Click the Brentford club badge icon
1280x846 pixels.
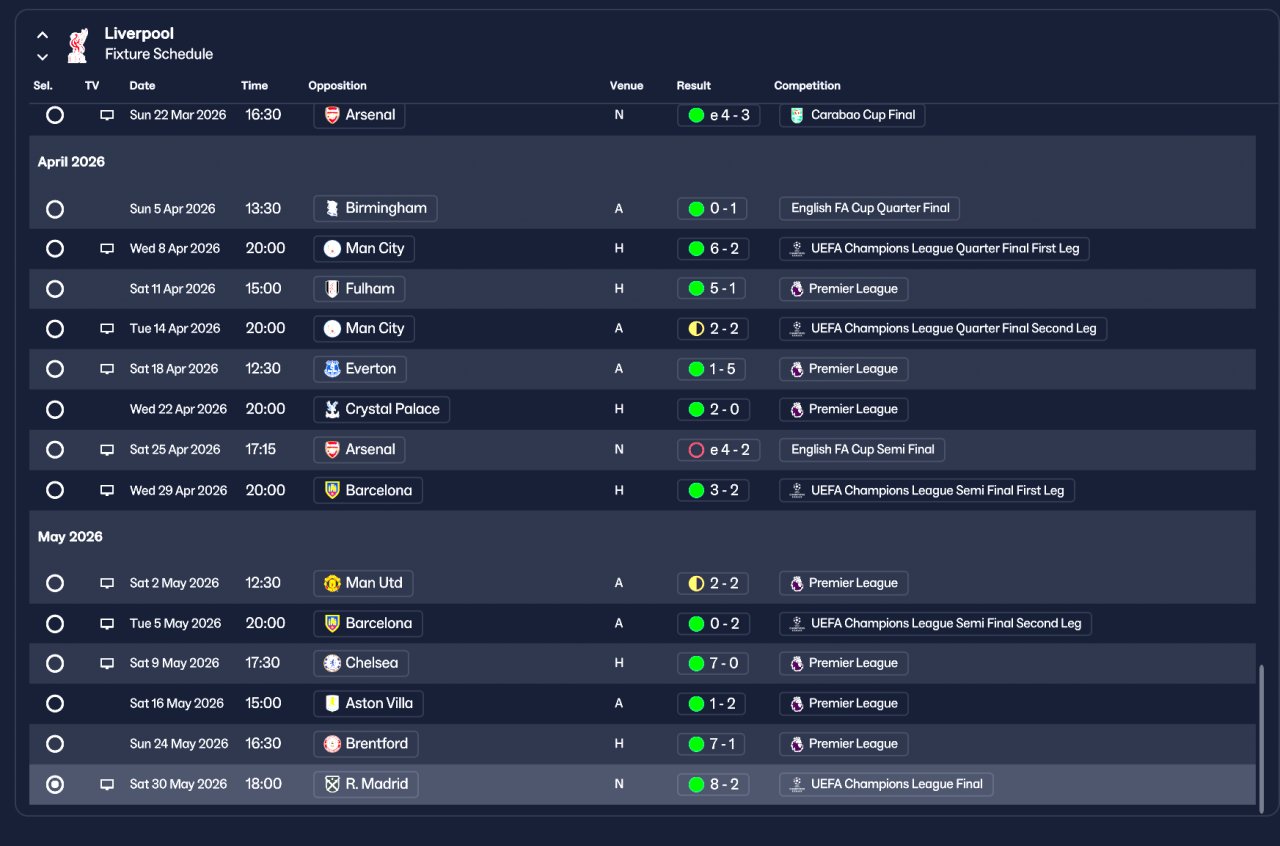click(332, 744)
